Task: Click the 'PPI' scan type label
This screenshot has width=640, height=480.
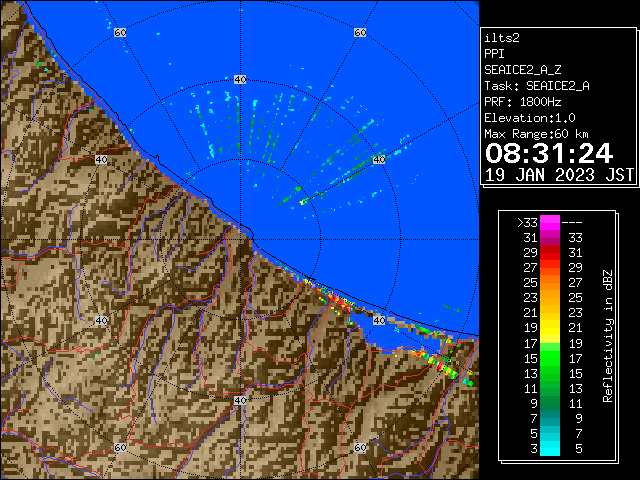Action: [494, 54]
